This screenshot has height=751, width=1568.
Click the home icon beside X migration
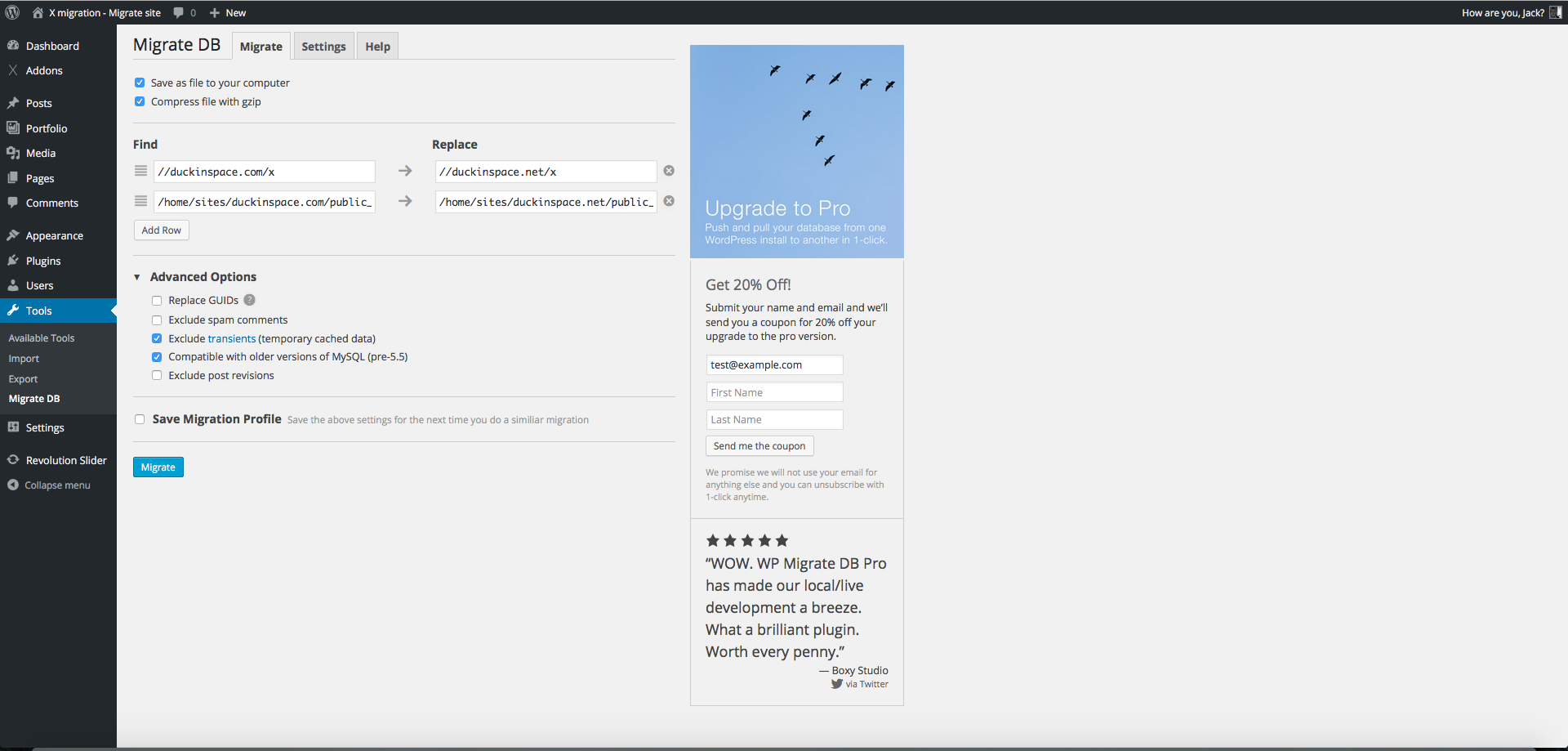[38, 12]
